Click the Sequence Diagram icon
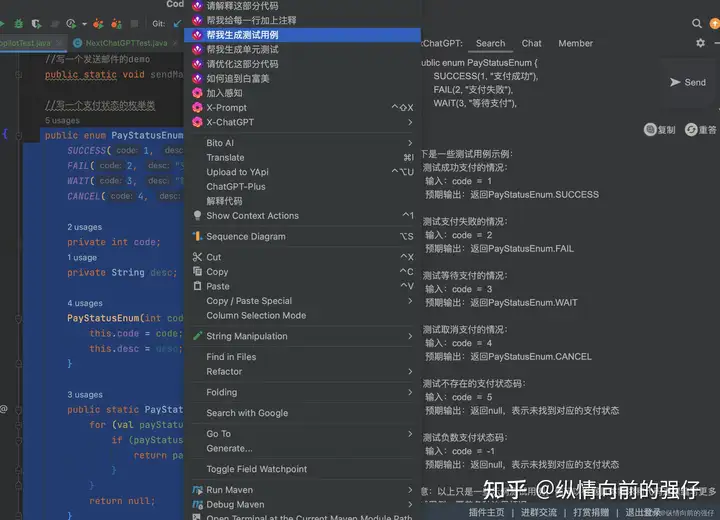 pyautogui.click(x=197, y=236)
